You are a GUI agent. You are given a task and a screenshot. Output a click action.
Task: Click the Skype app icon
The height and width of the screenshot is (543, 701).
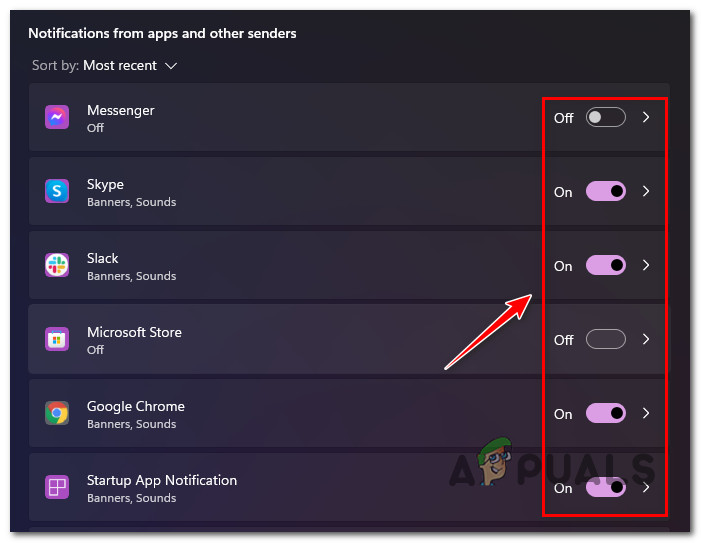click(57, 192)
